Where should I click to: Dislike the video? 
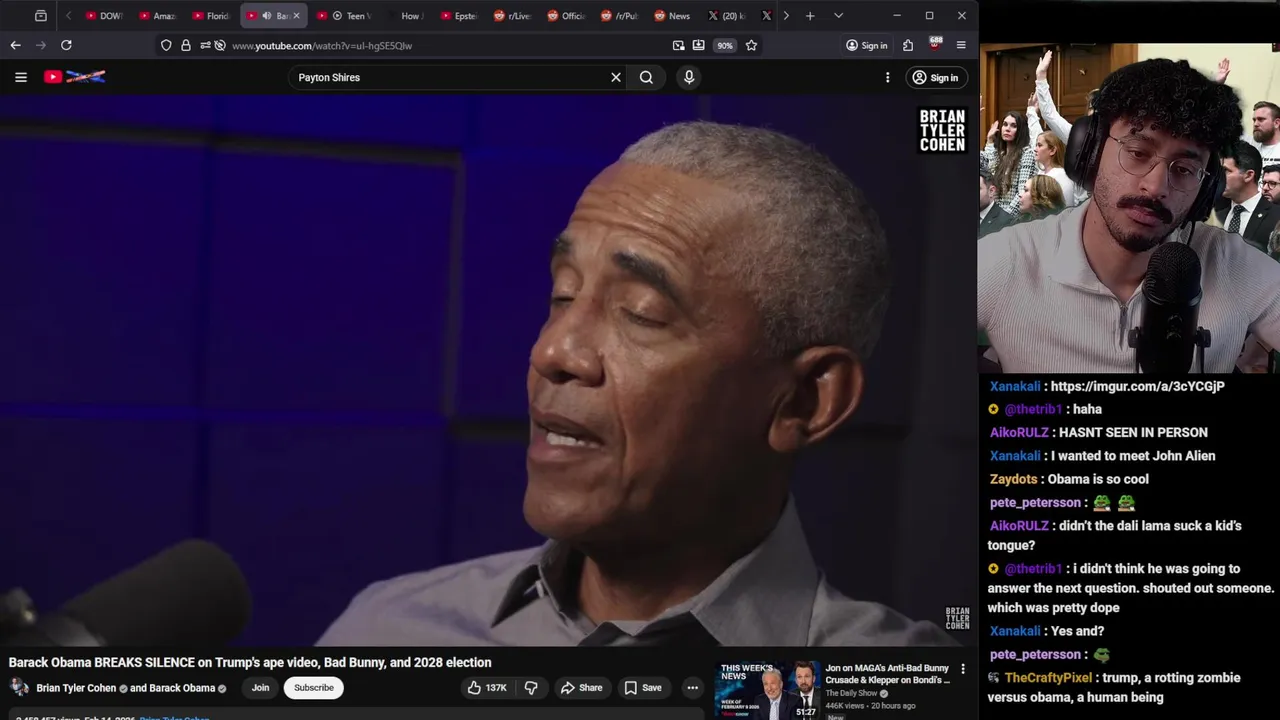tap(531, 687)
